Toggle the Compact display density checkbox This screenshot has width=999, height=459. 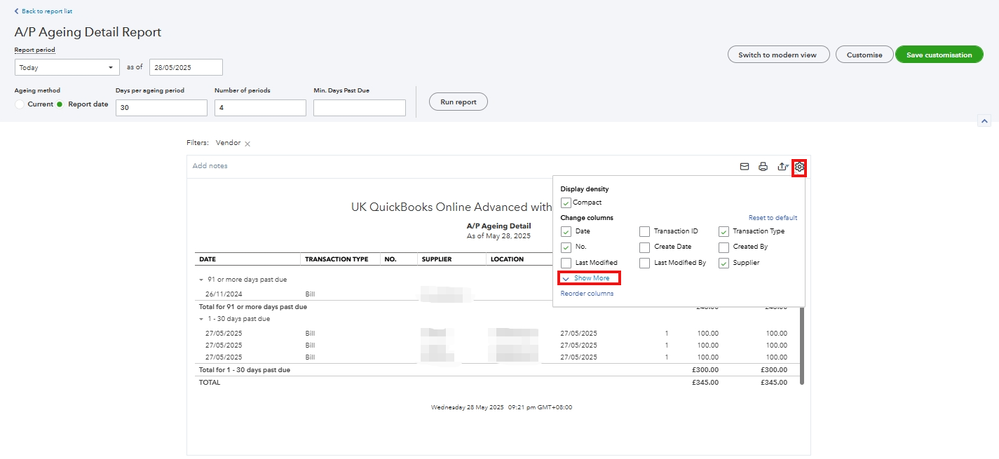pyautogui.click(x=566, y=203)
